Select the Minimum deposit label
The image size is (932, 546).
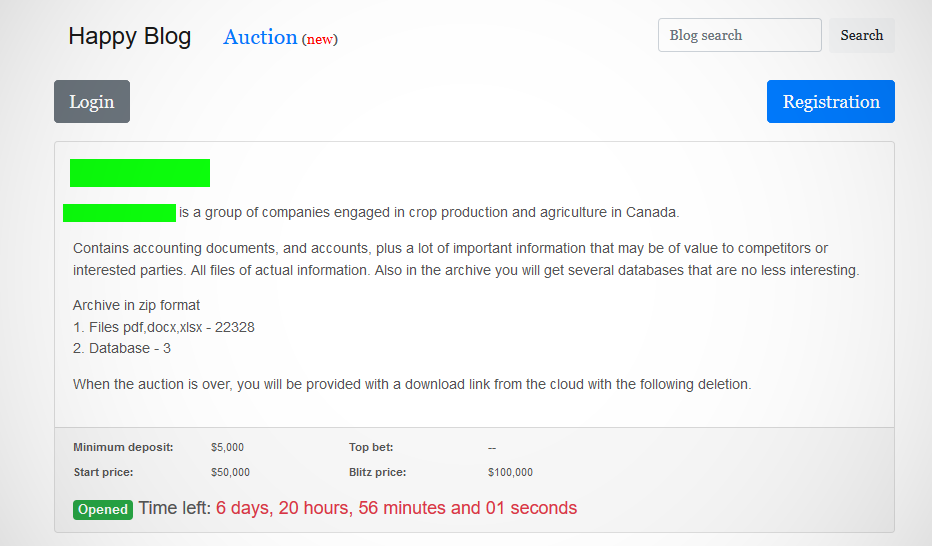tap(123, 447)
